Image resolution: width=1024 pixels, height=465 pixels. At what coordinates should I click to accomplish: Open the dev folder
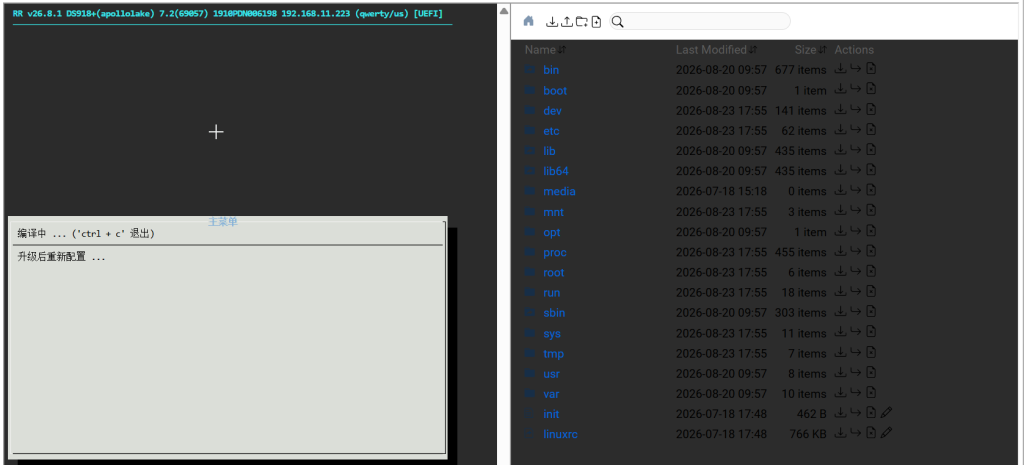tap(552, 110)
